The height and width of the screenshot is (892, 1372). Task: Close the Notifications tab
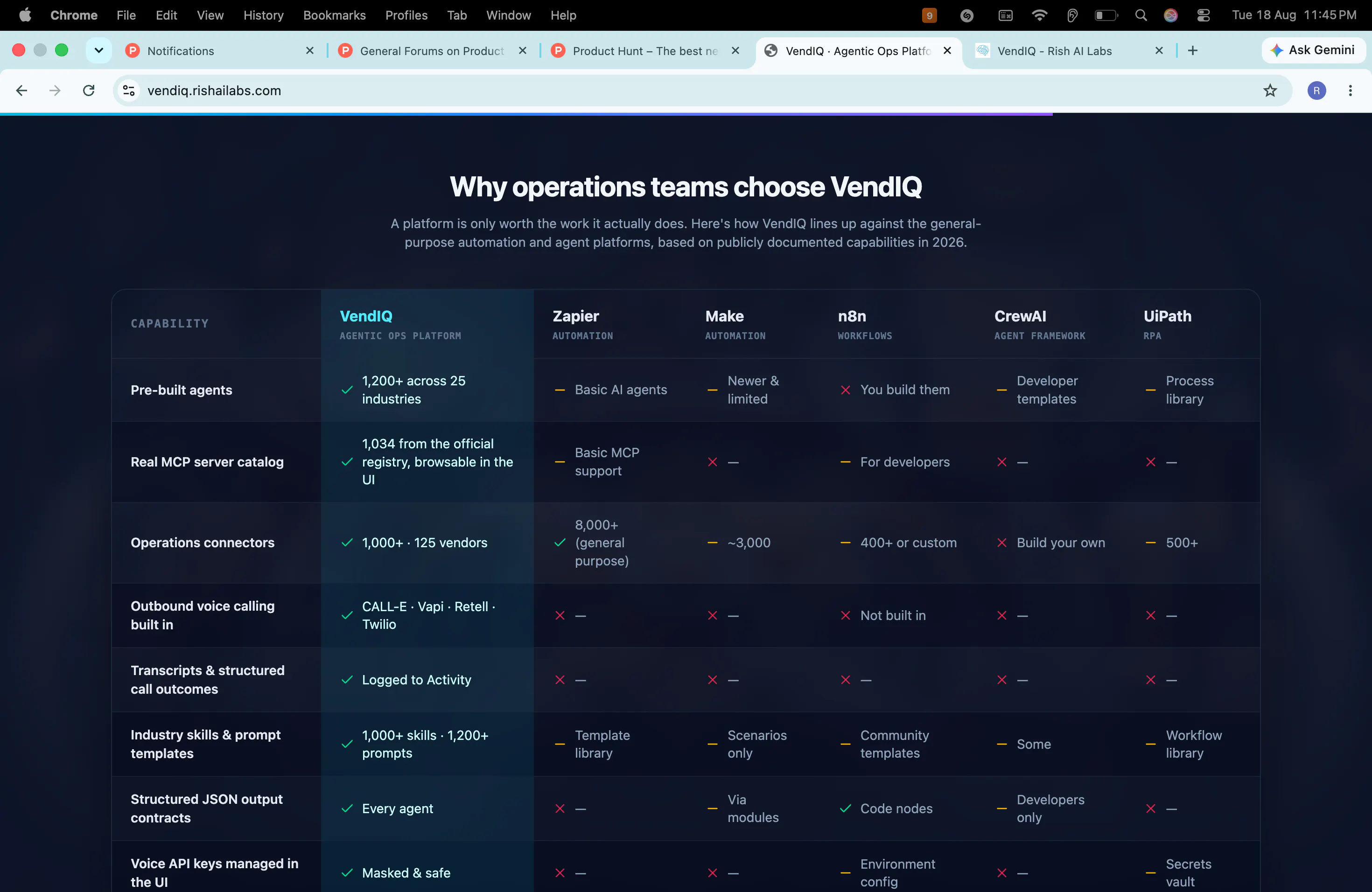[x=309, y=51]
